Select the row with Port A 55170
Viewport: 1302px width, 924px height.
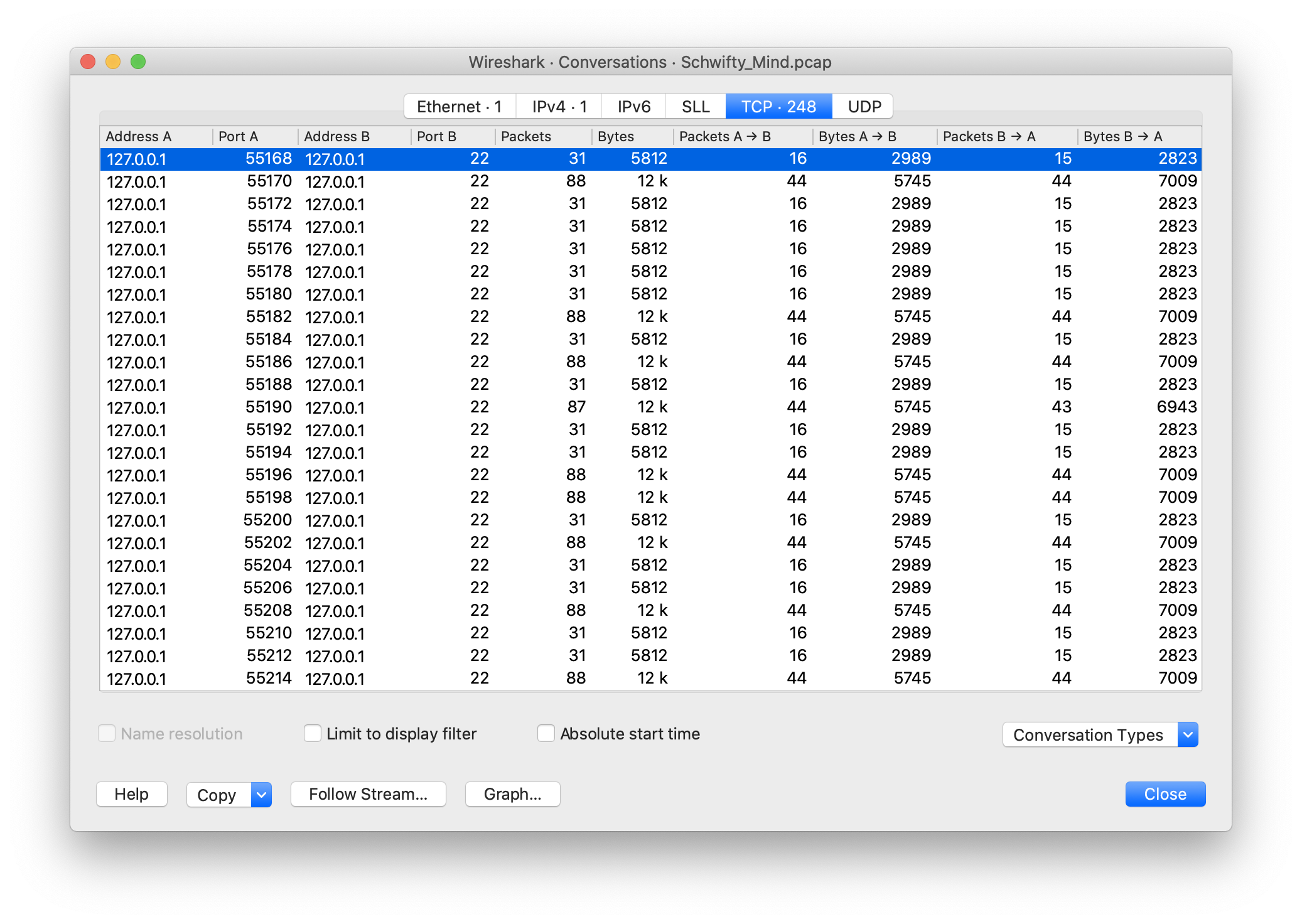tap(651, 181)
